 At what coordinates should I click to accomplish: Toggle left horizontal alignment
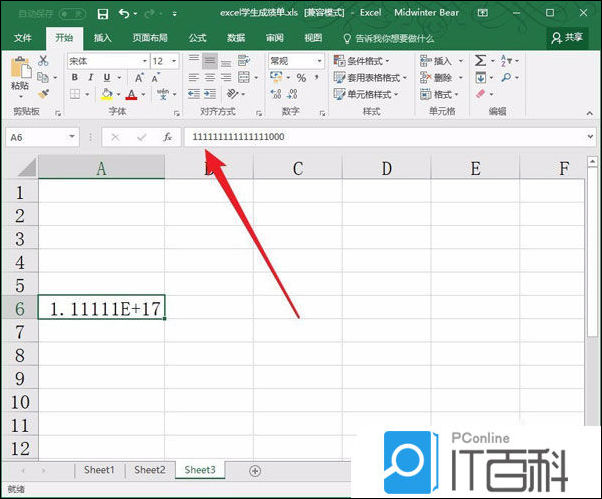tap(194, 78)
